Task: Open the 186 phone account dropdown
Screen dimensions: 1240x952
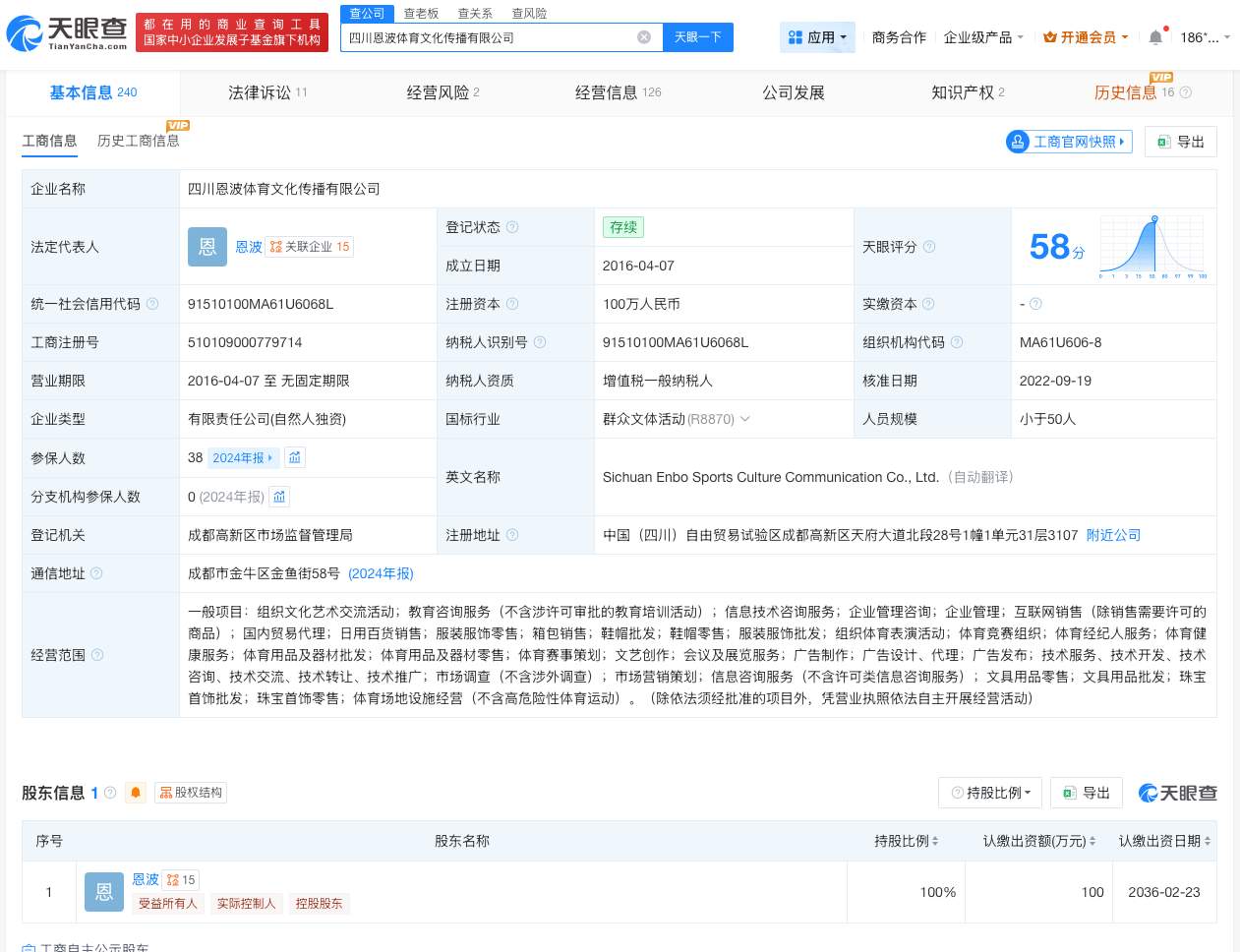Action: (1202, 36)
